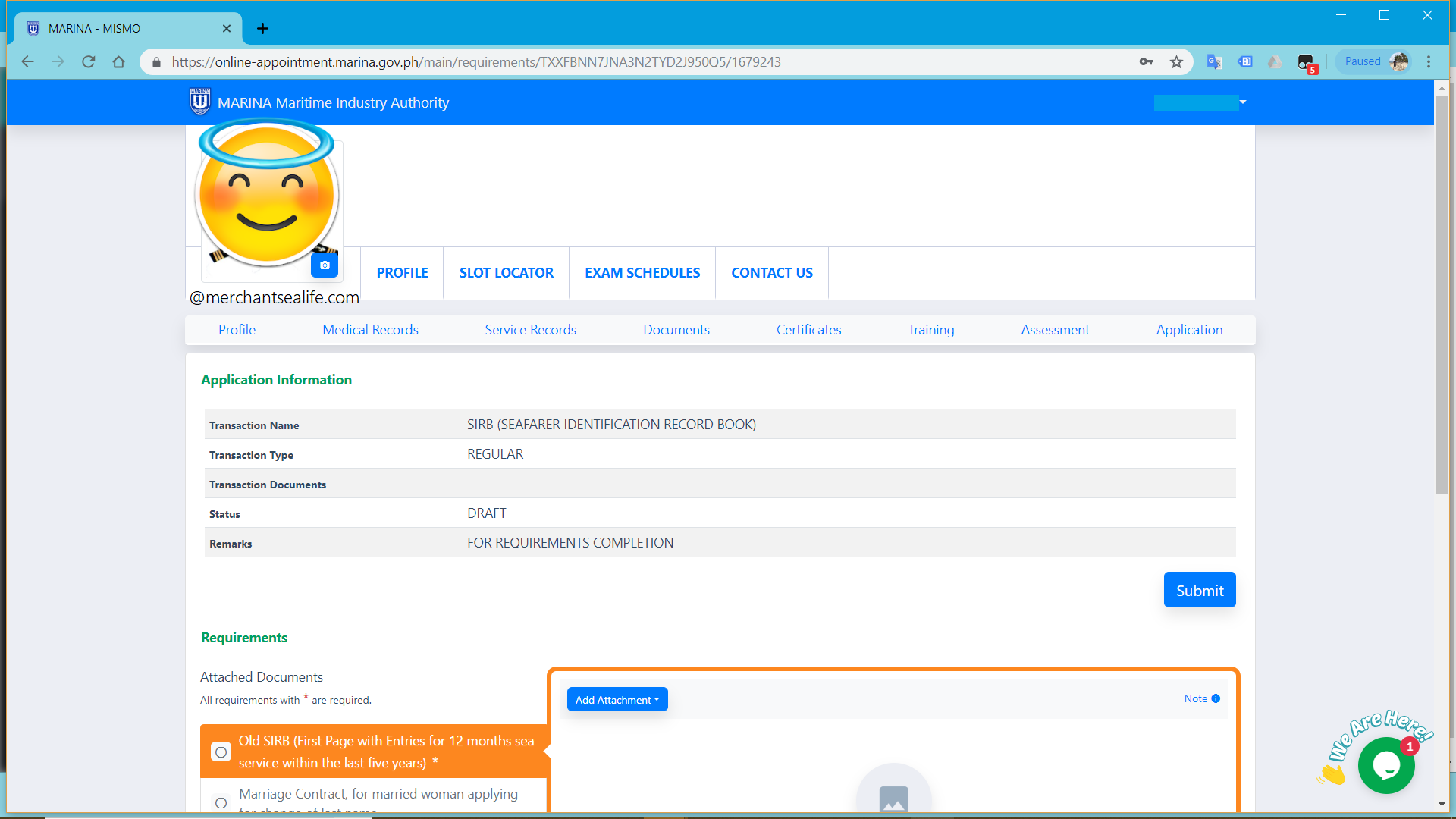
Task: Click the image placeholder thumbnail icon
Action: click(x=893, y=795)
